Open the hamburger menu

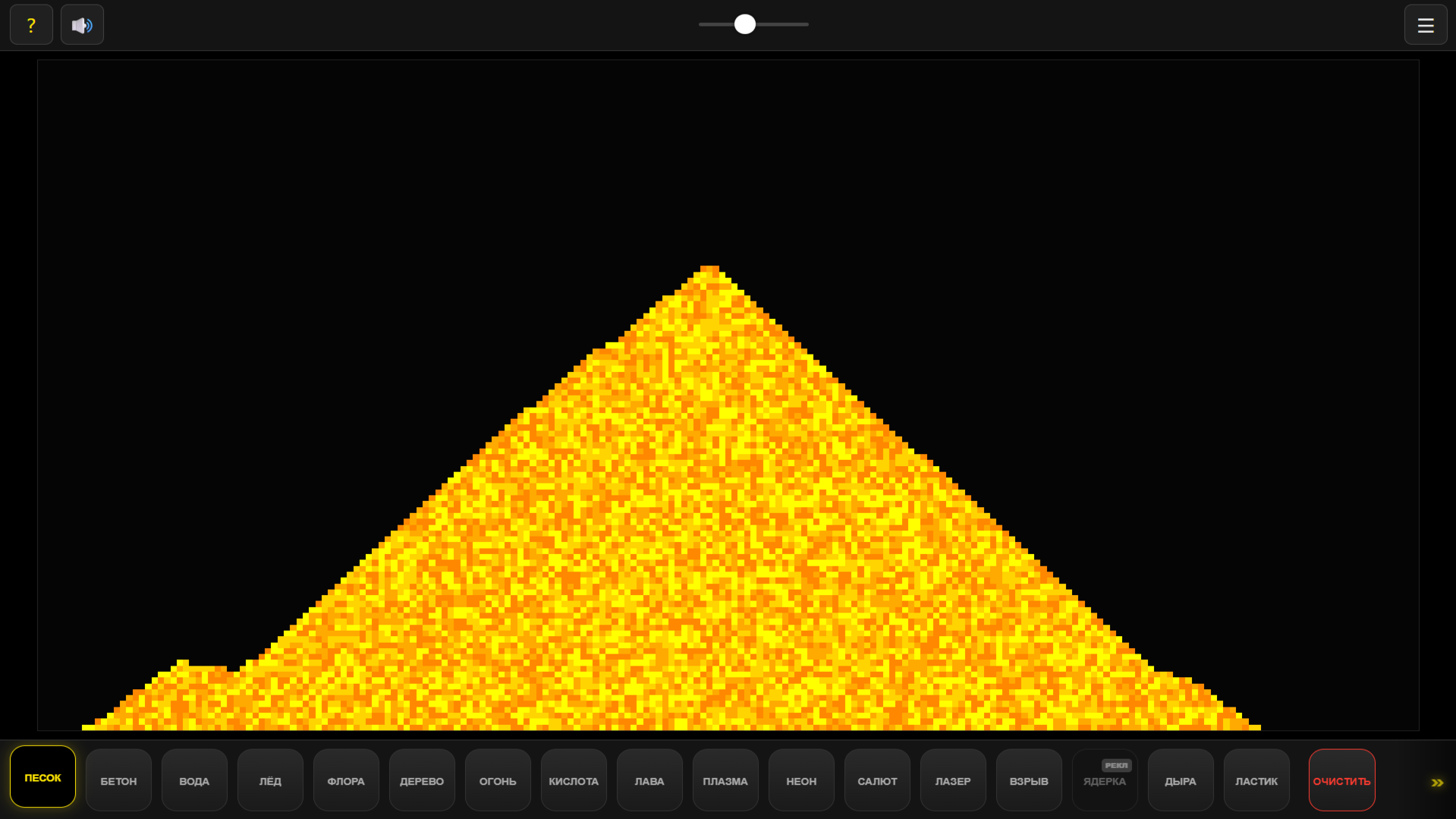point(1426,24)
